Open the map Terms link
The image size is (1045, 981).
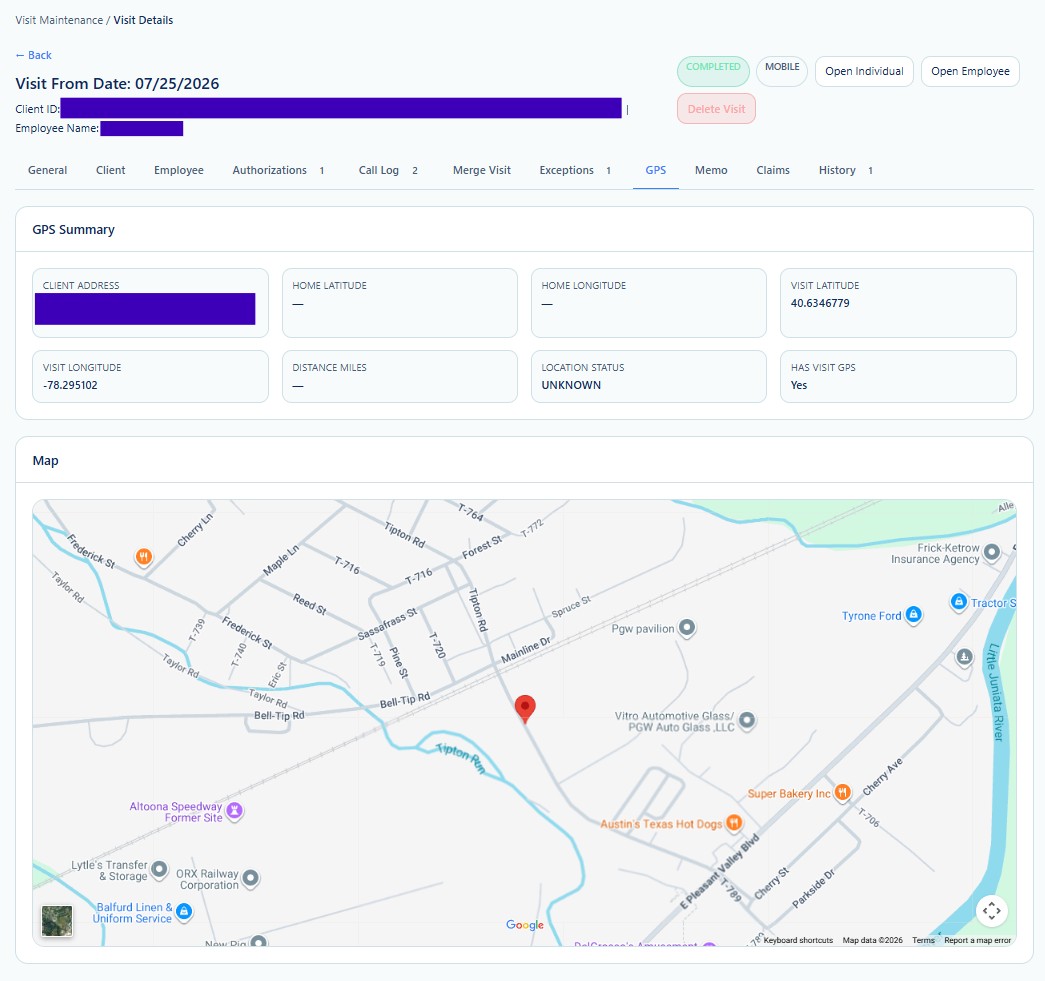[923, 940]
